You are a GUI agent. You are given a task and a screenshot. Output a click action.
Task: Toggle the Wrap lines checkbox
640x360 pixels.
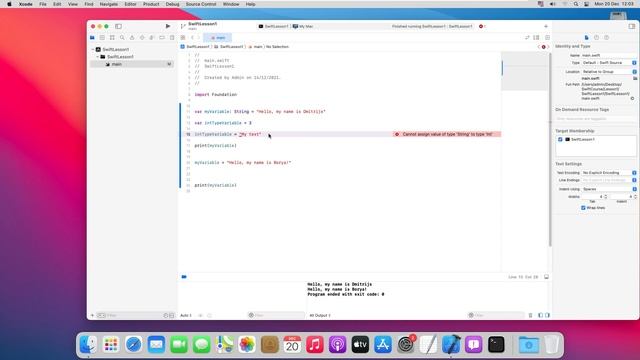pyautogui.click(x=583, y=208)
